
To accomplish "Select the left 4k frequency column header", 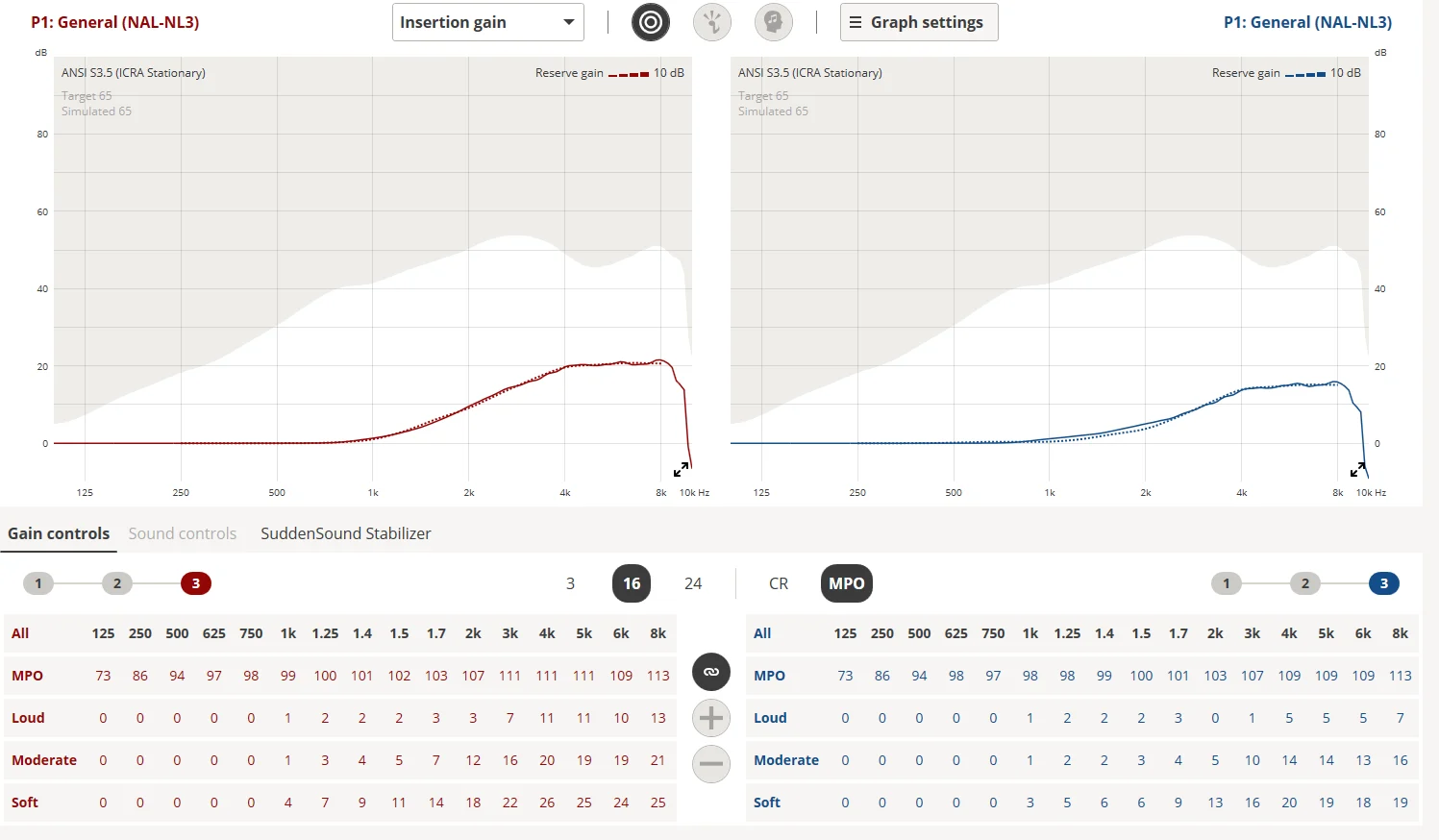I will coord(547,633).
